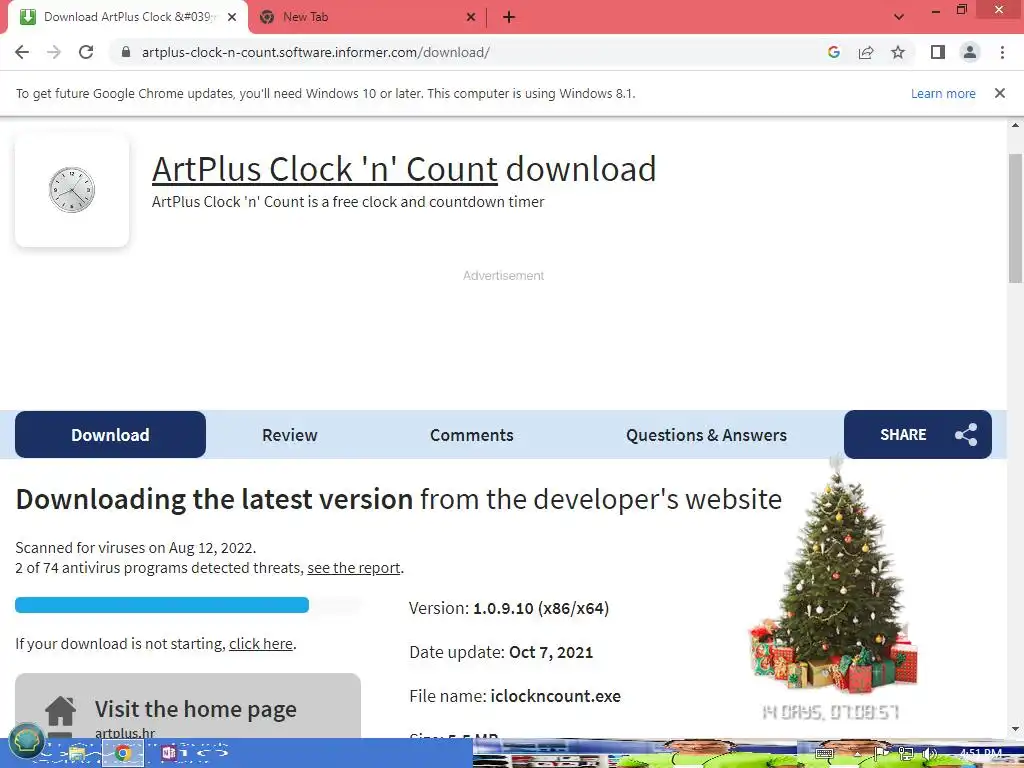Open the Questions & Answers tab

click(x=706, y=435)
